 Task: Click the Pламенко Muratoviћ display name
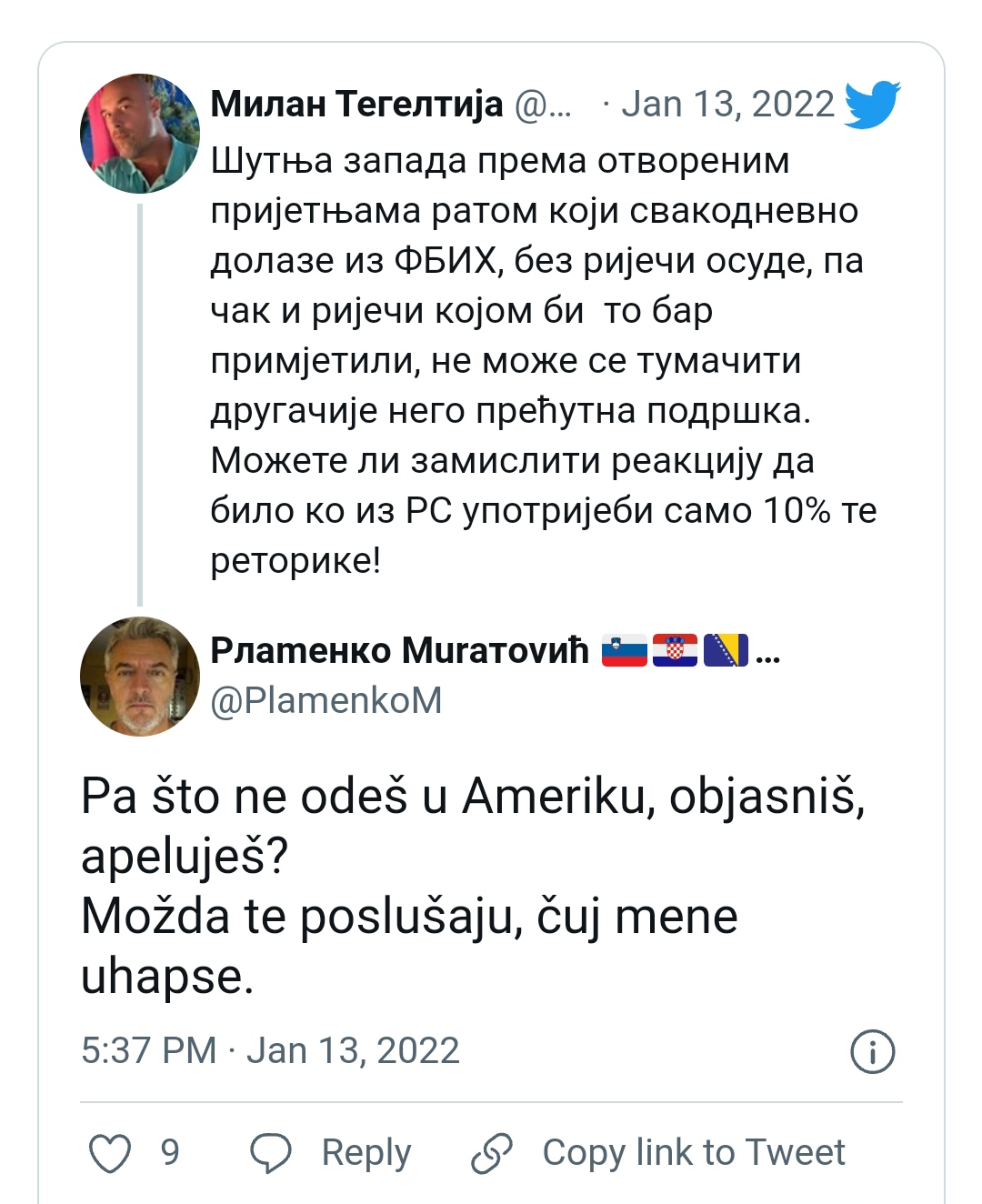pyautogui.click(x=400, y=651)
